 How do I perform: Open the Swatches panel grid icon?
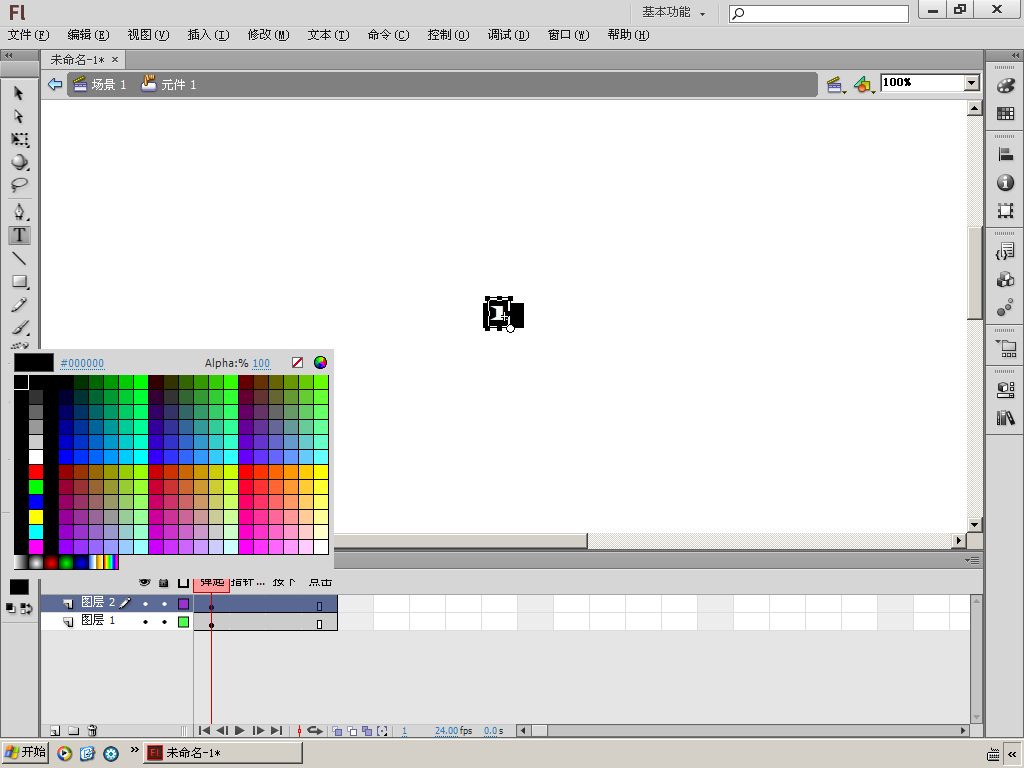(1006, 114)
